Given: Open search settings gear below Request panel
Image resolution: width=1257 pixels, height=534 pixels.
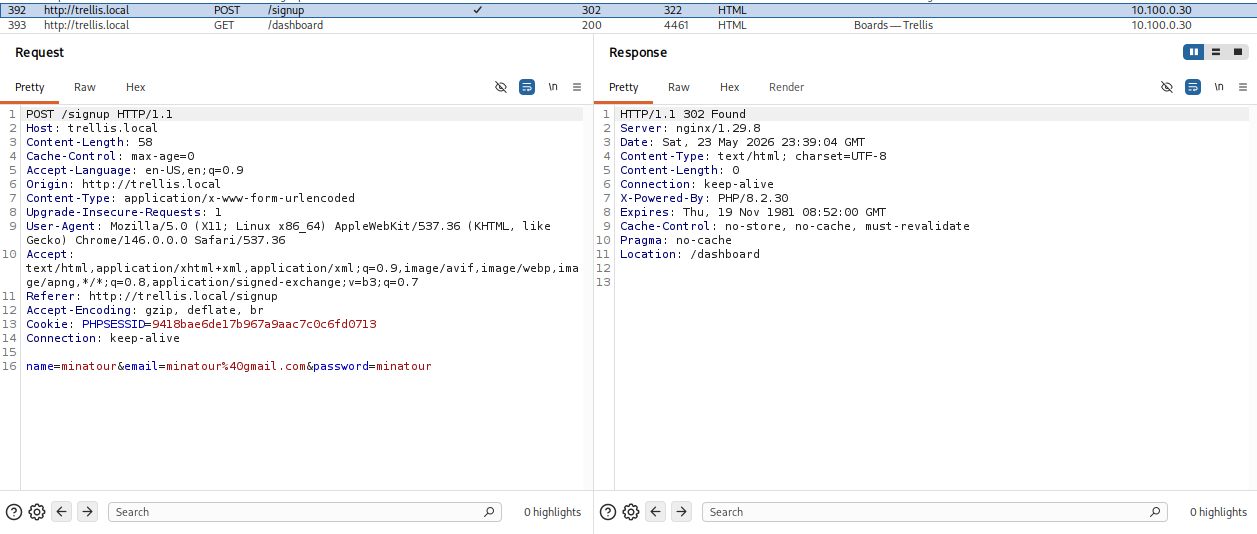Looking at the screenshot, I should pyautogui.click(x=37, y=512).
